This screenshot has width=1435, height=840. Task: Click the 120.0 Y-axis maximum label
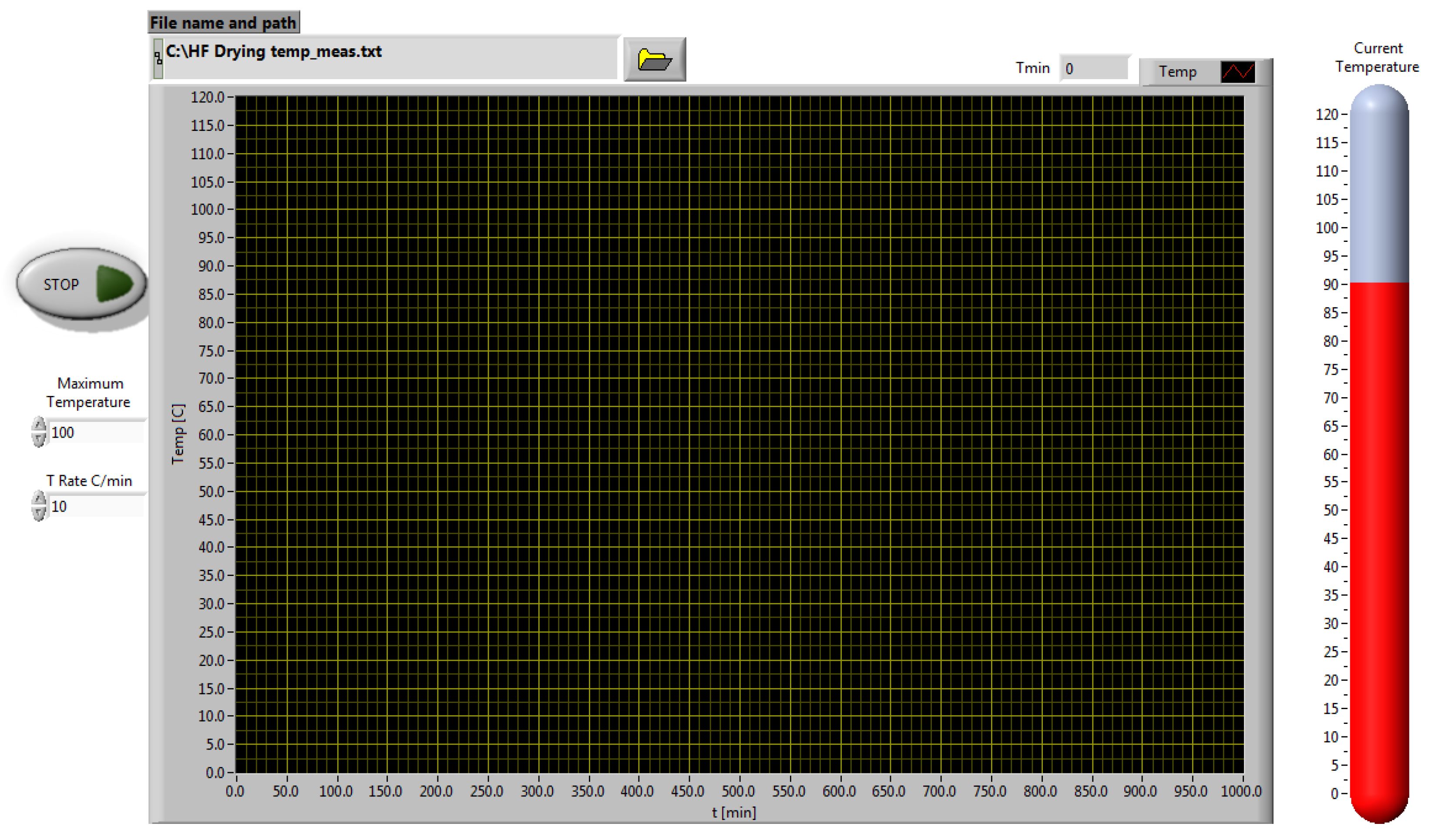207,97
